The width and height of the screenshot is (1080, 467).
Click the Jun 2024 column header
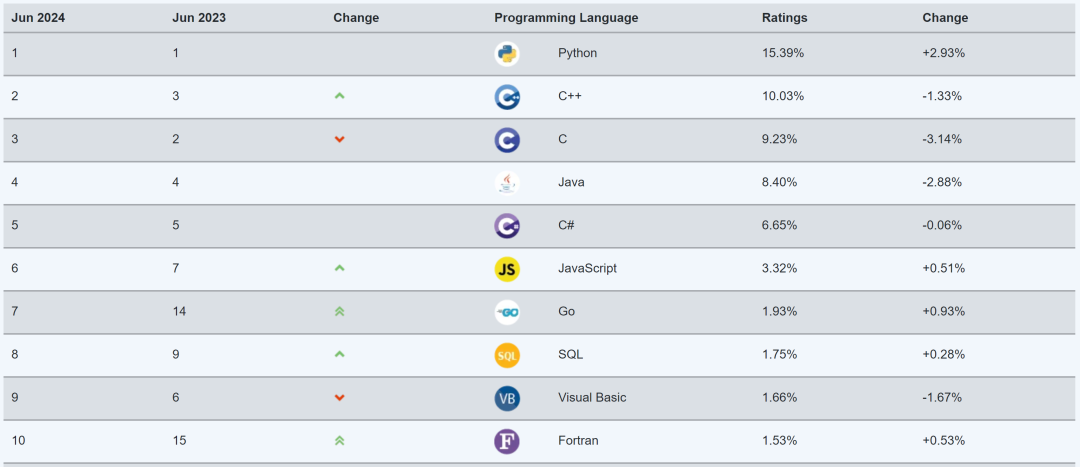(x=38, y=18)
